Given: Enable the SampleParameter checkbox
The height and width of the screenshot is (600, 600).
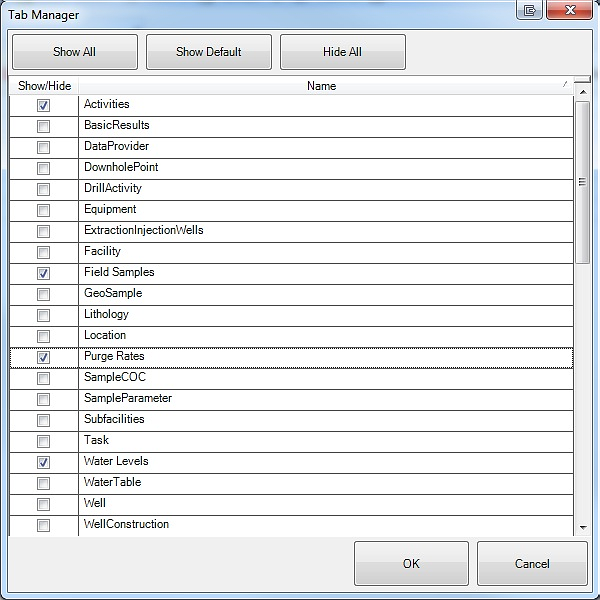Looking at the screenshot, I should click(x=43, y=399).
